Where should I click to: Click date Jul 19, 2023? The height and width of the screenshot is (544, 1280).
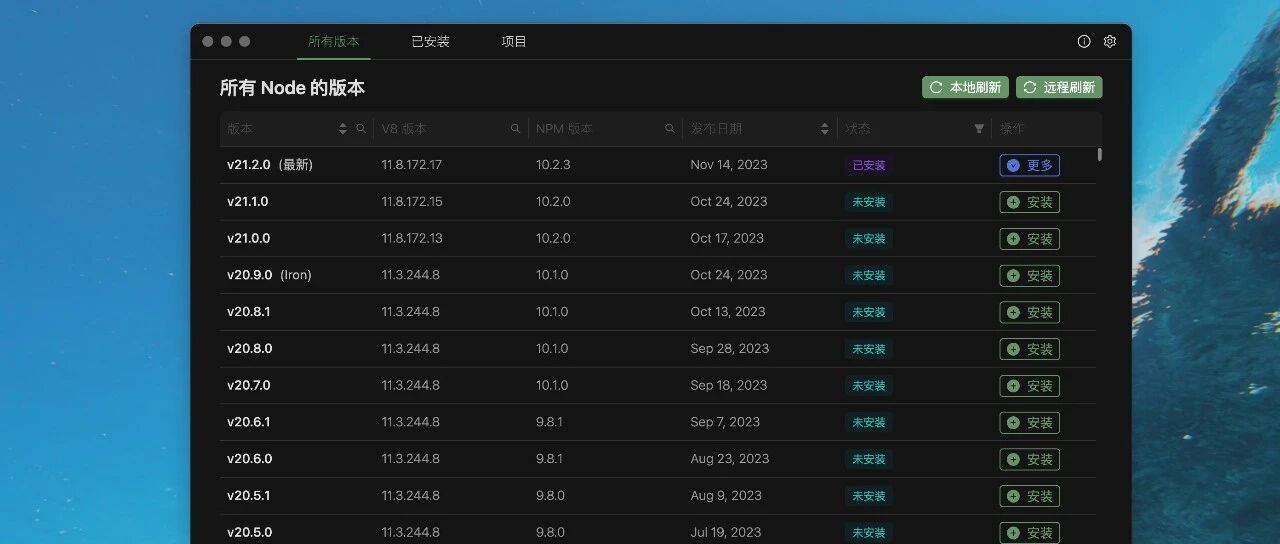coord(726,533)
